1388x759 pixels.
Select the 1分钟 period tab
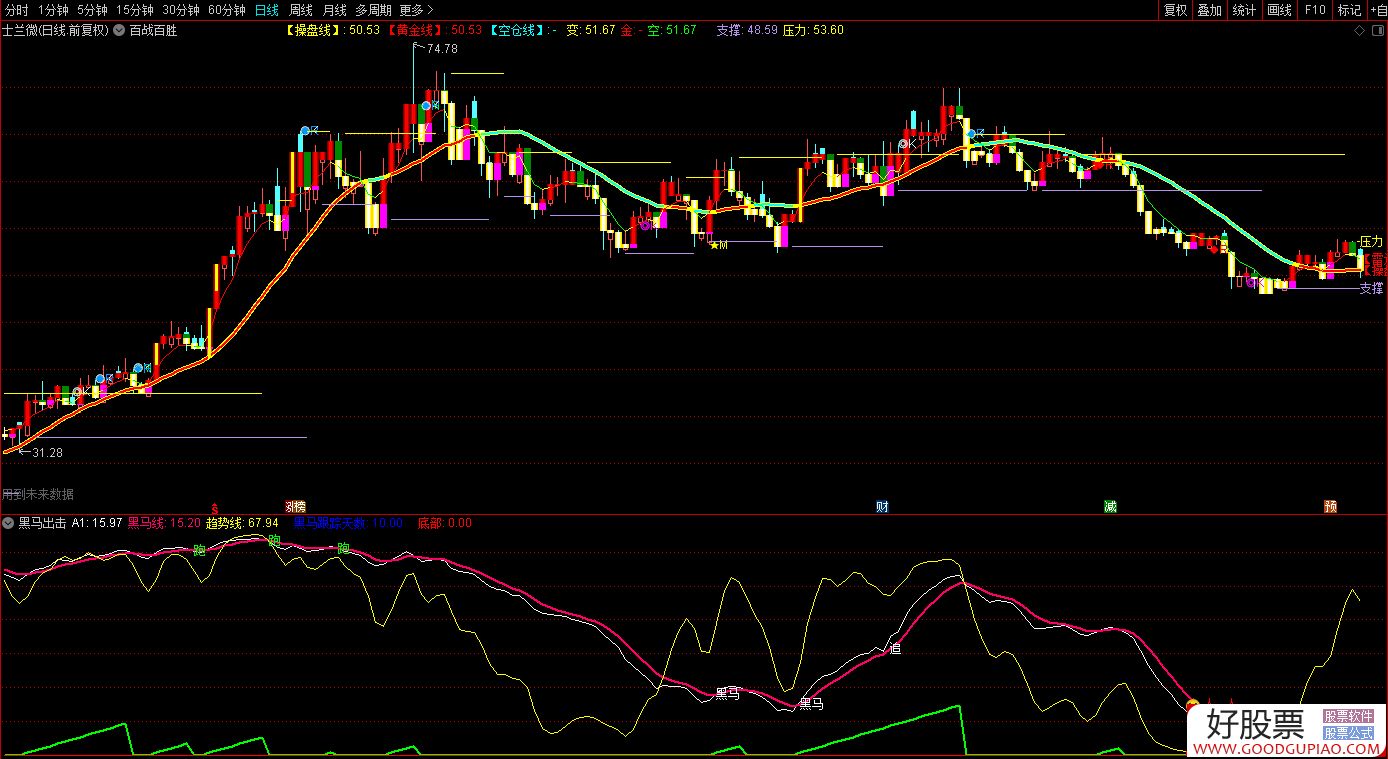click(52, 10)
